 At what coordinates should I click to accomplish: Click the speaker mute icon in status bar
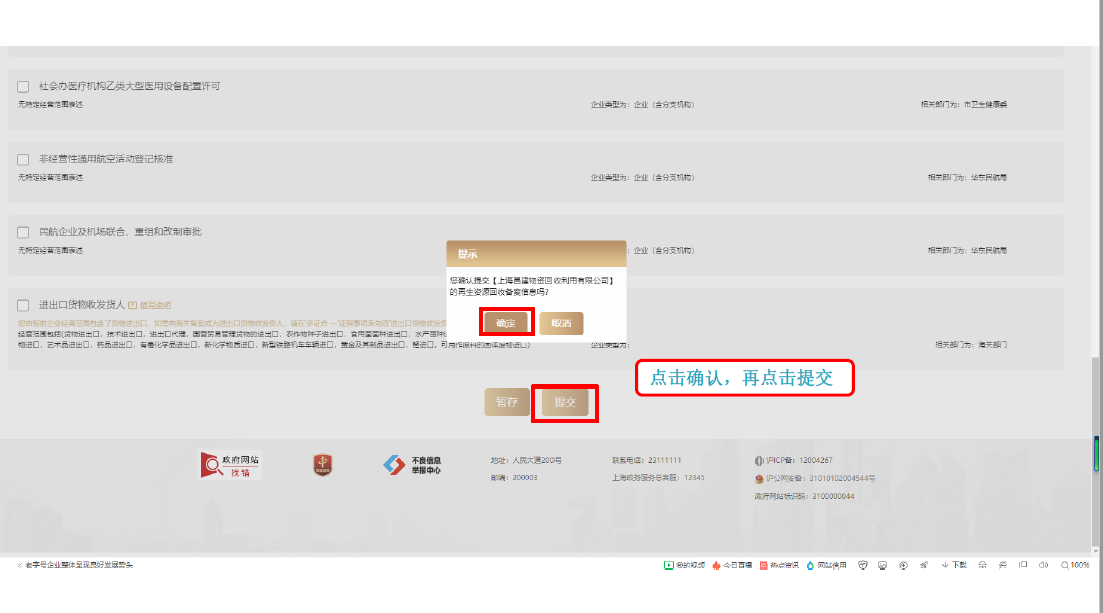pos(1043,565)
